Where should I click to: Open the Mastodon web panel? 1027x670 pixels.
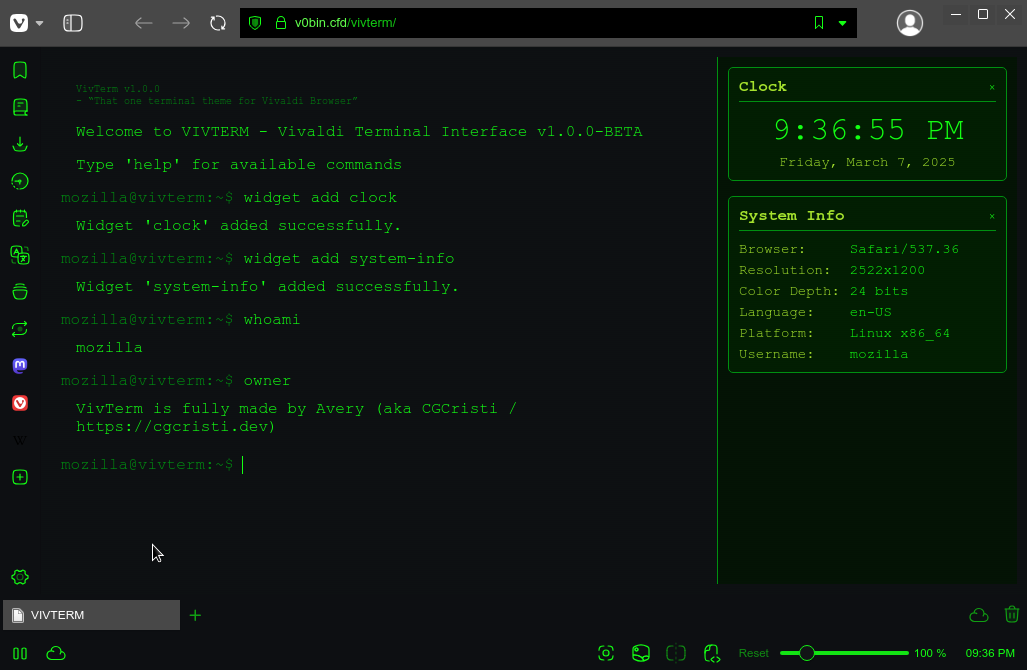click(20, 365)
